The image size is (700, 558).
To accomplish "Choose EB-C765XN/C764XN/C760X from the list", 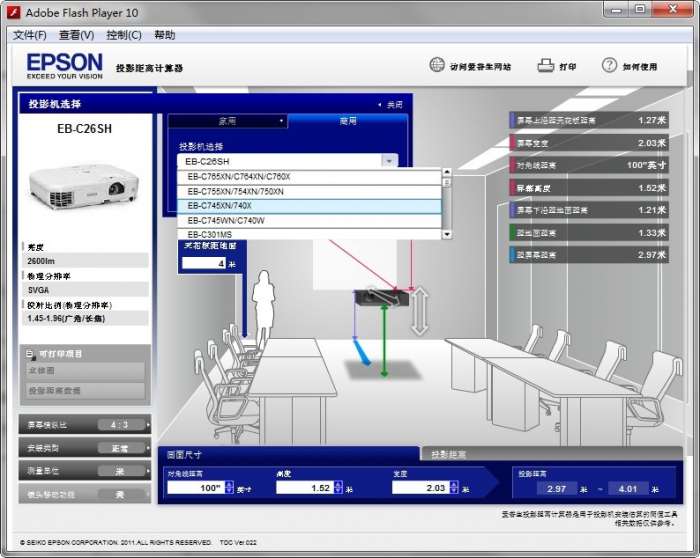I will tap(309, 177).
